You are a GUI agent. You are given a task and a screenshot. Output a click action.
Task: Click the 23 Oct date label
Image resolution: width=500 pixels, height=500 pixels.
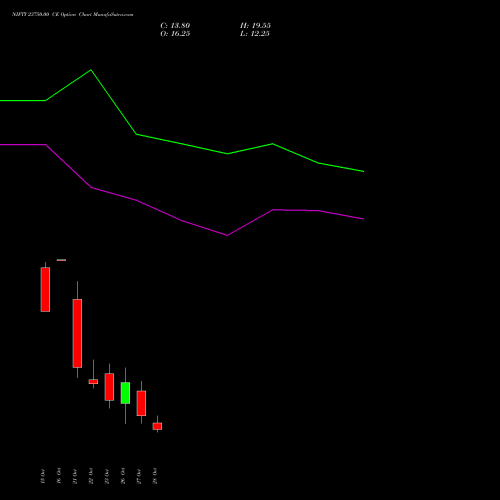click(x=107, y=476)
